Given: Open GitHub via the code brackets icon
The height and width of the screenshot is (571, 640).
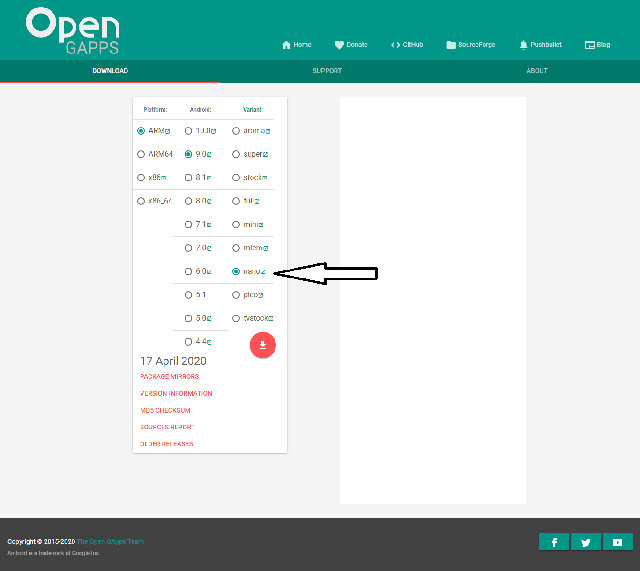Looking at the screenshot, I should [395, 45].
